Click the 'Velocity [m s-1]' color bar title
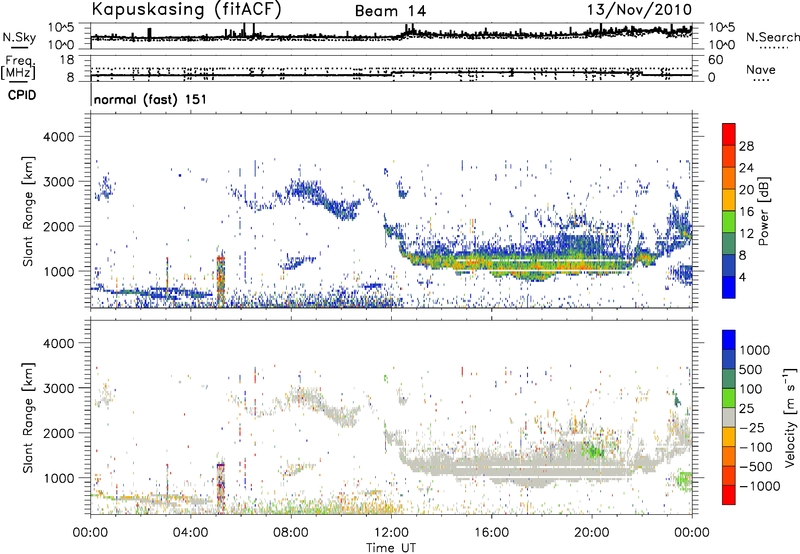This screenshot has width=800, height=554. [790, 417]
